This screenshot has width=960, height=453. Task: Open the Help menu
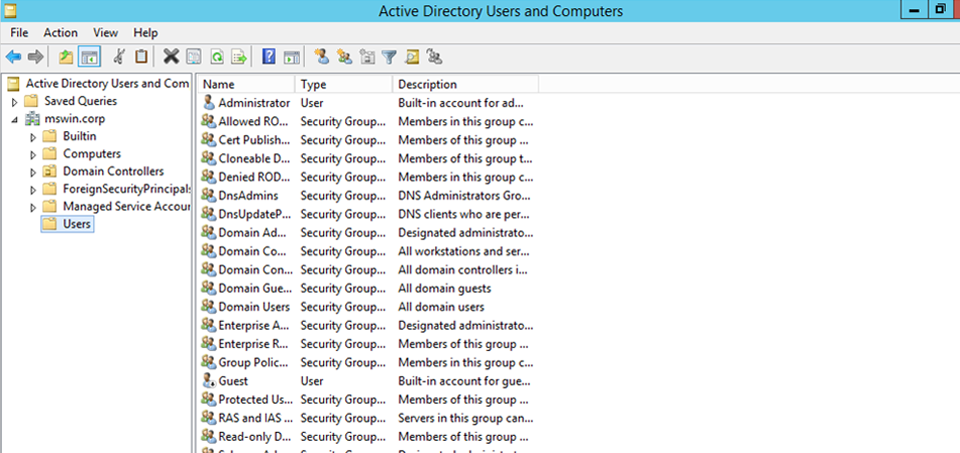(146, 32)
